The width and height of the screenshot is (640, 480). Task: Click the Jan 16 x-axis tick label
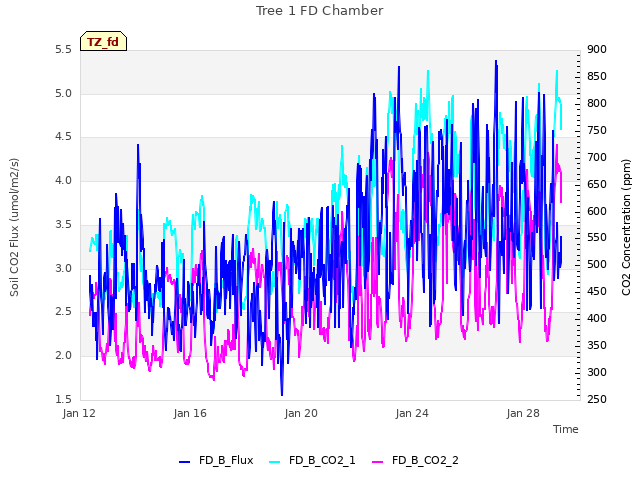190,413
